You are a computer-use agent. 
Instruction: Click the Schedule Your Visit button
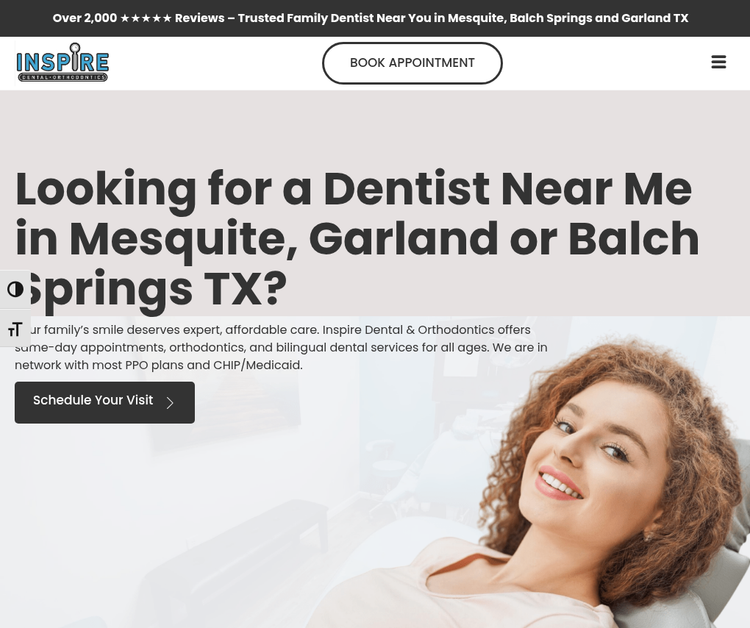(x=105, y=402)
